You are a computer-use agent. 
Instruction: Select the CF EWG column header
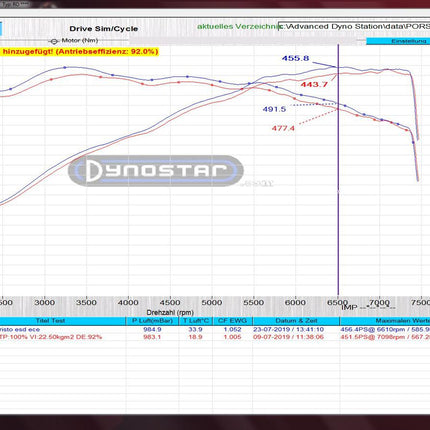pos(232,321)
